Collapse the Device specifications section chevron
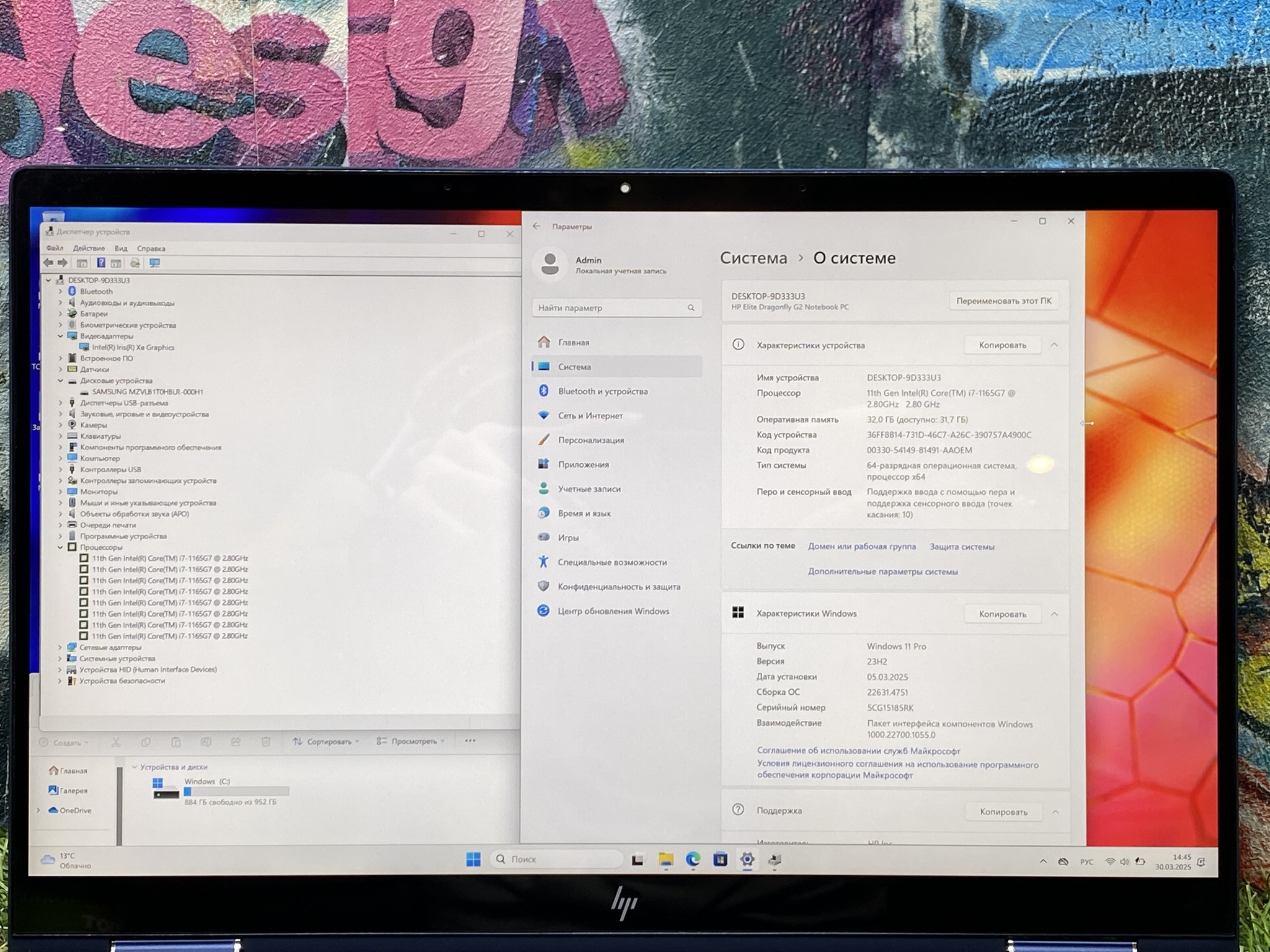 click(1054, 345)
